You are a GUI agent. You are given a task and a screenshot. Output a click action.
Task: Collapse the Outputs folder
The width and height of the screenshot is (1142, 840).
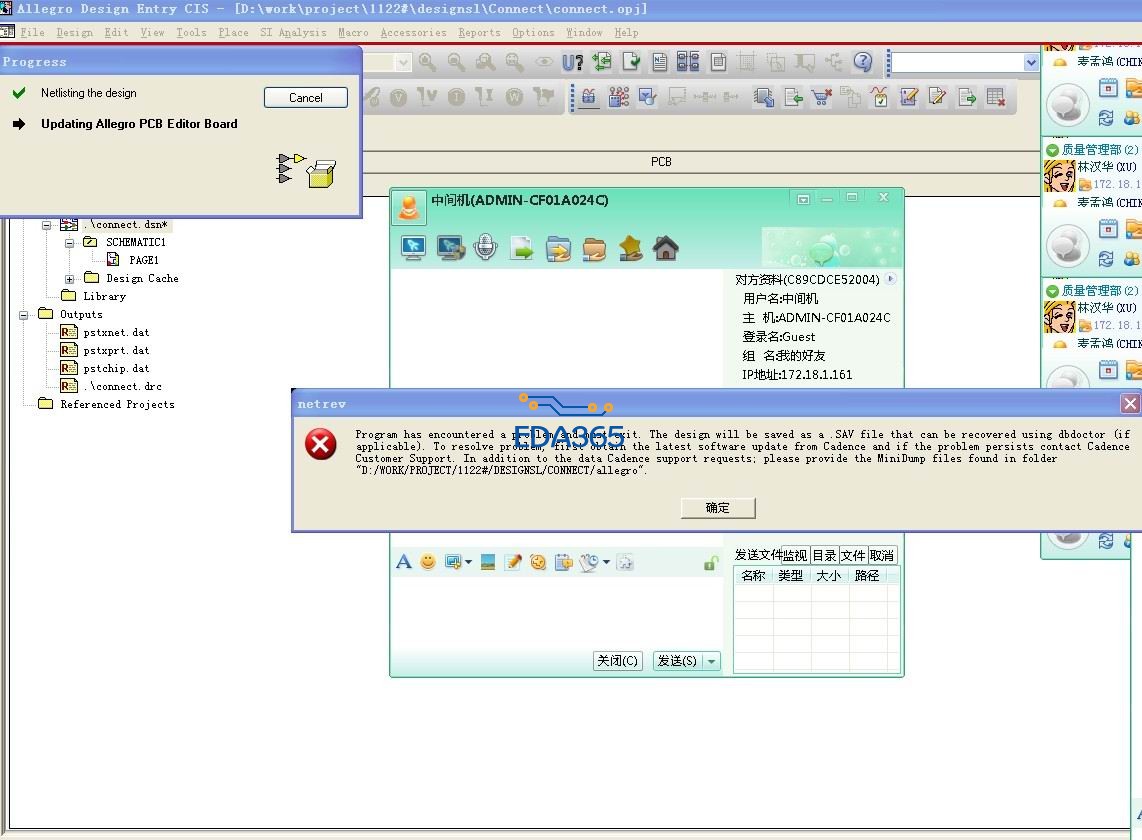tap(23, 315)
